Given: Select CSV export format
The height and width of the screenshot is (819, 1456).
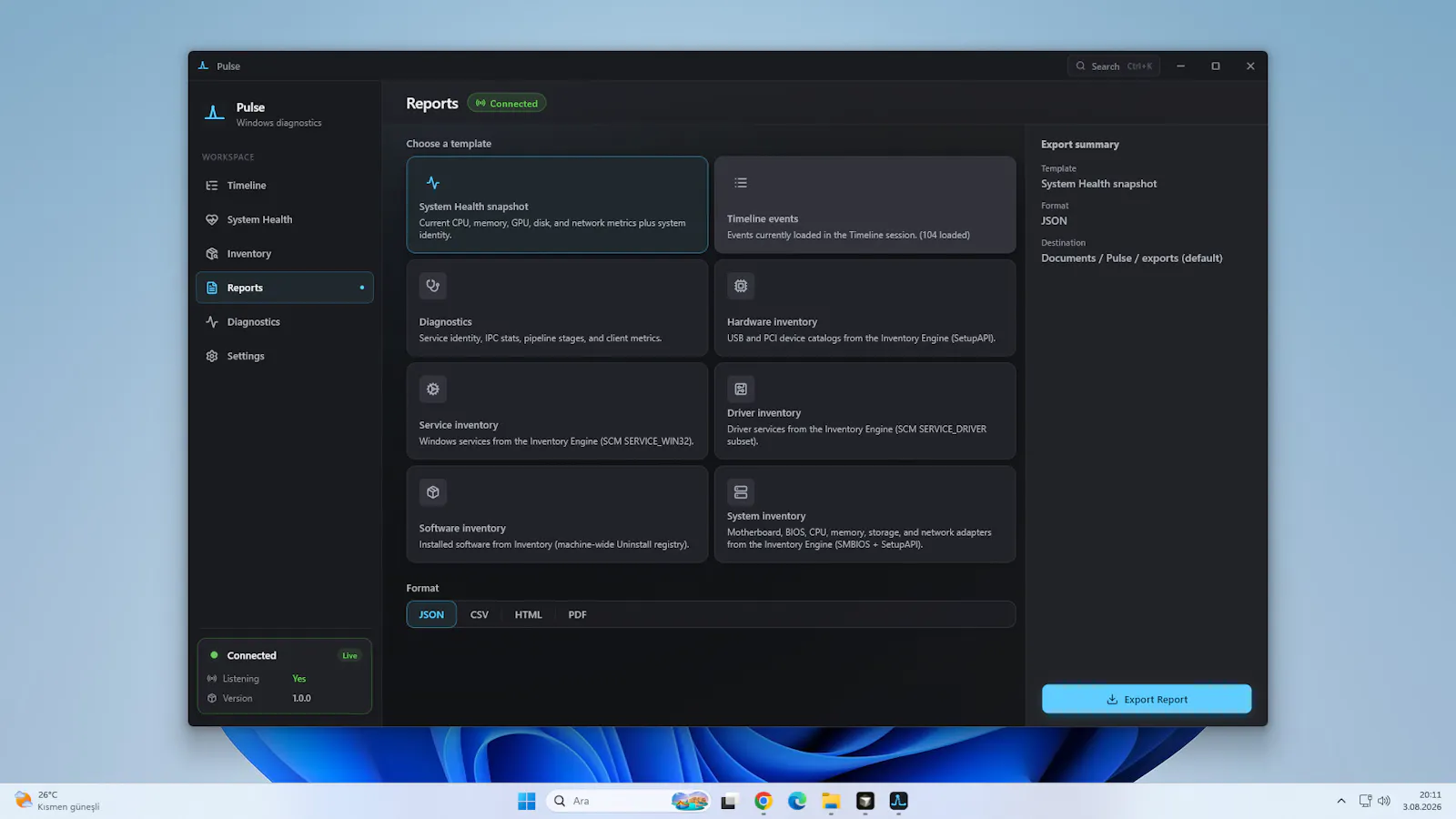Looking at the screenshot, I should point(480,615).
